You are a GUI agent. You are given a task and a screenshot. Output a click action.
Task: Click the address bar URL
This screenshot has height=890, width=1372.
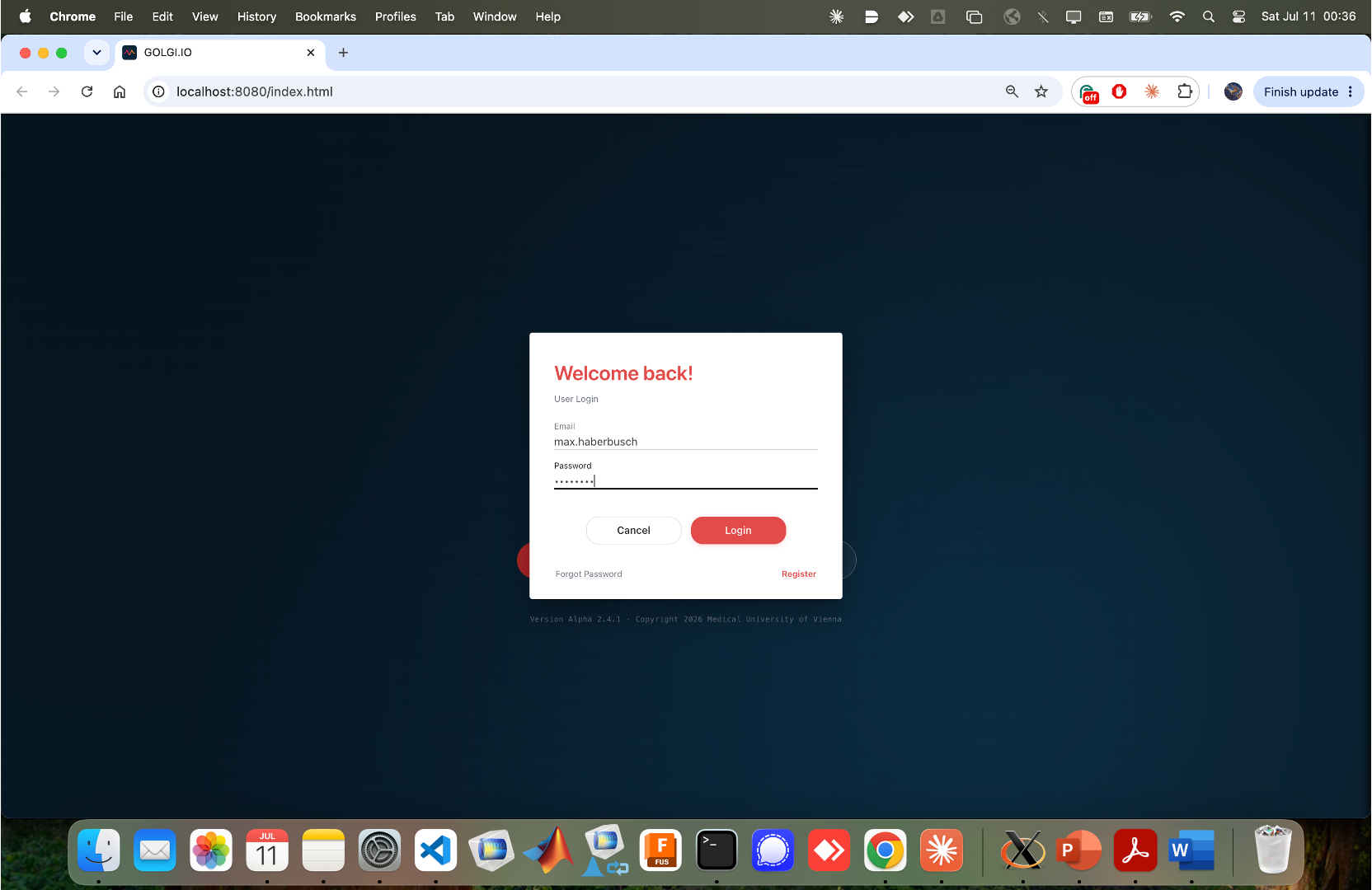(x=254, y=91)
